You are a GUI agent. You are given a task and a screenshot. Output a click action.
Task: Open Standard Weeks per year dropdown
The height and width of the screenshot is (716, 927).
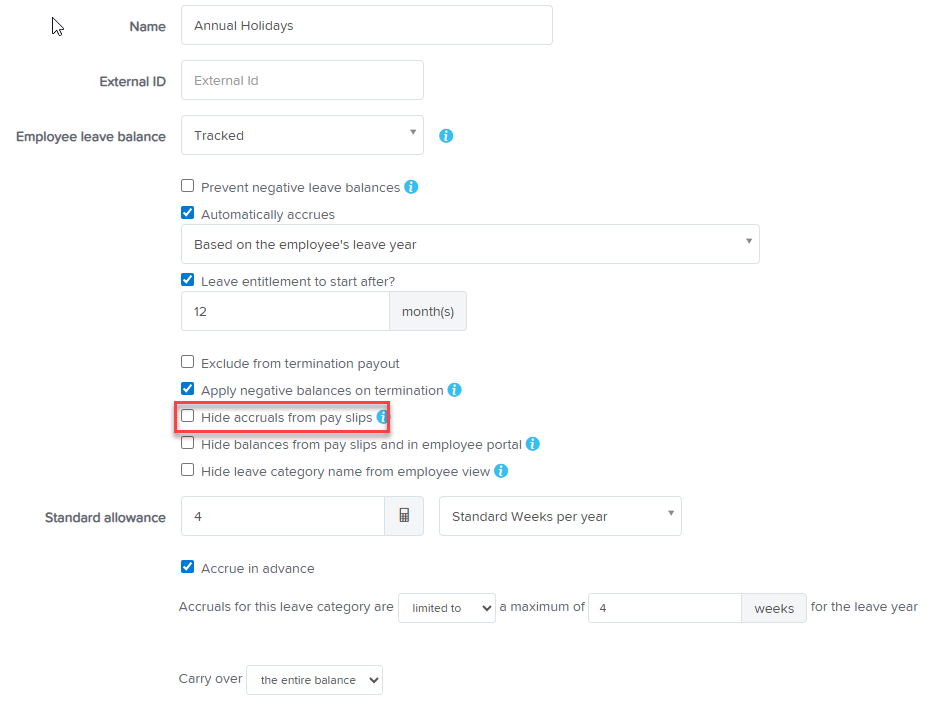pos(560,516)
